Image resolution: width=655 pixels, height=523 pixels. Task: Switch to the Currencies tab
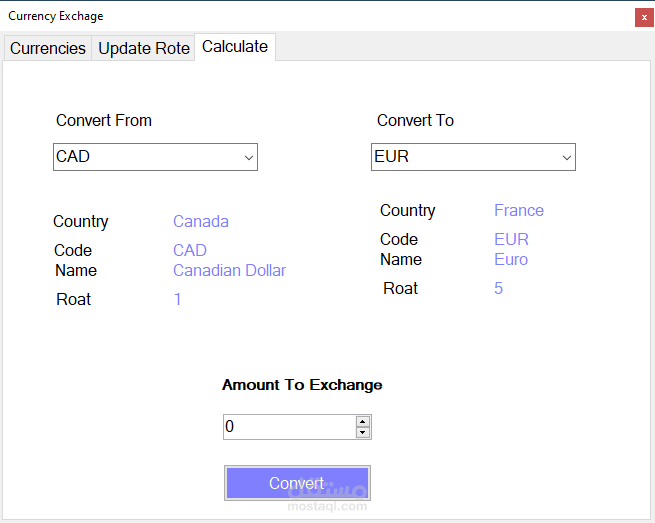tap(48, 48)
